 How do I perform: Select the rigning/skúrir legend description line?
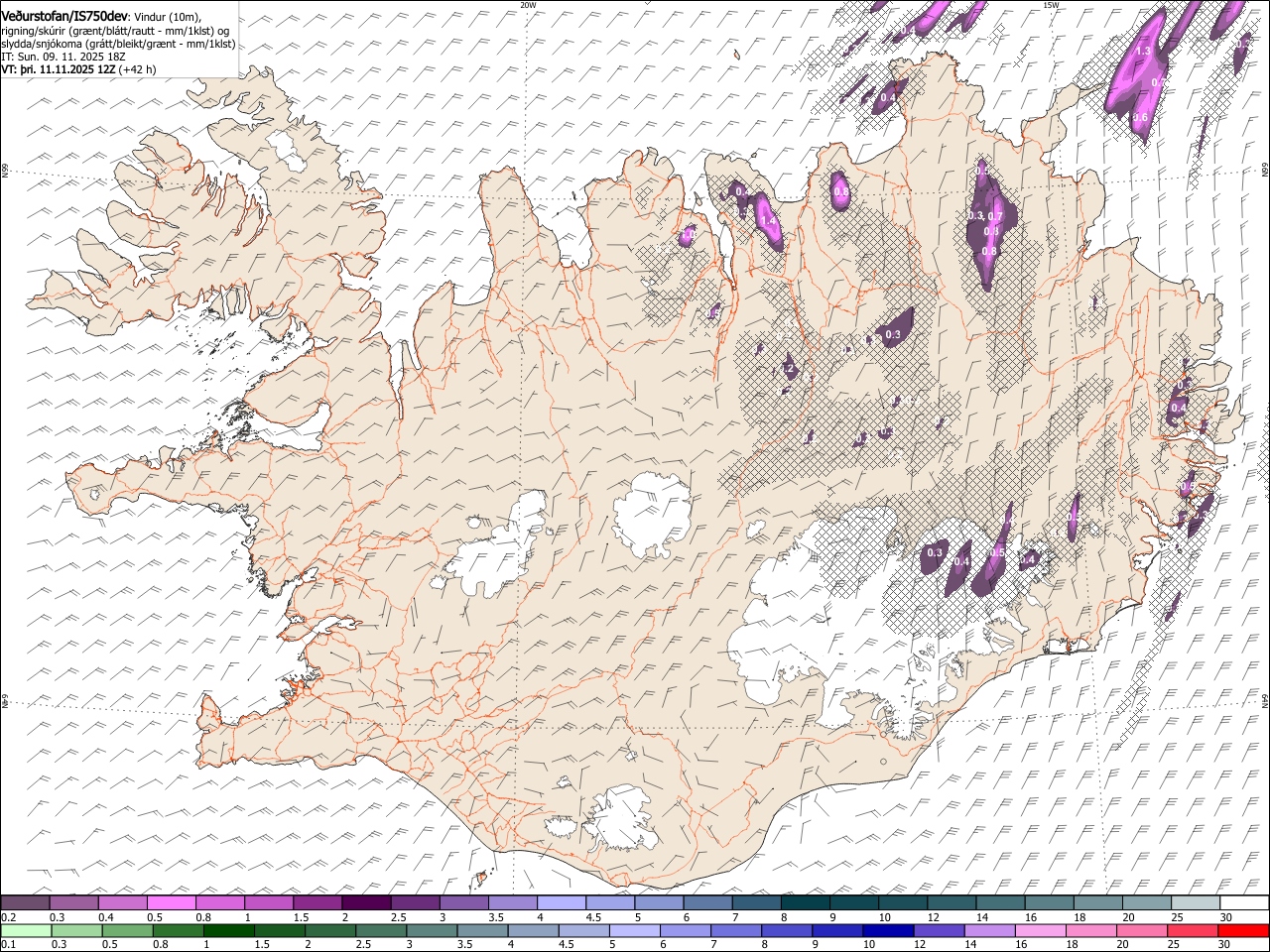point(115,30)
